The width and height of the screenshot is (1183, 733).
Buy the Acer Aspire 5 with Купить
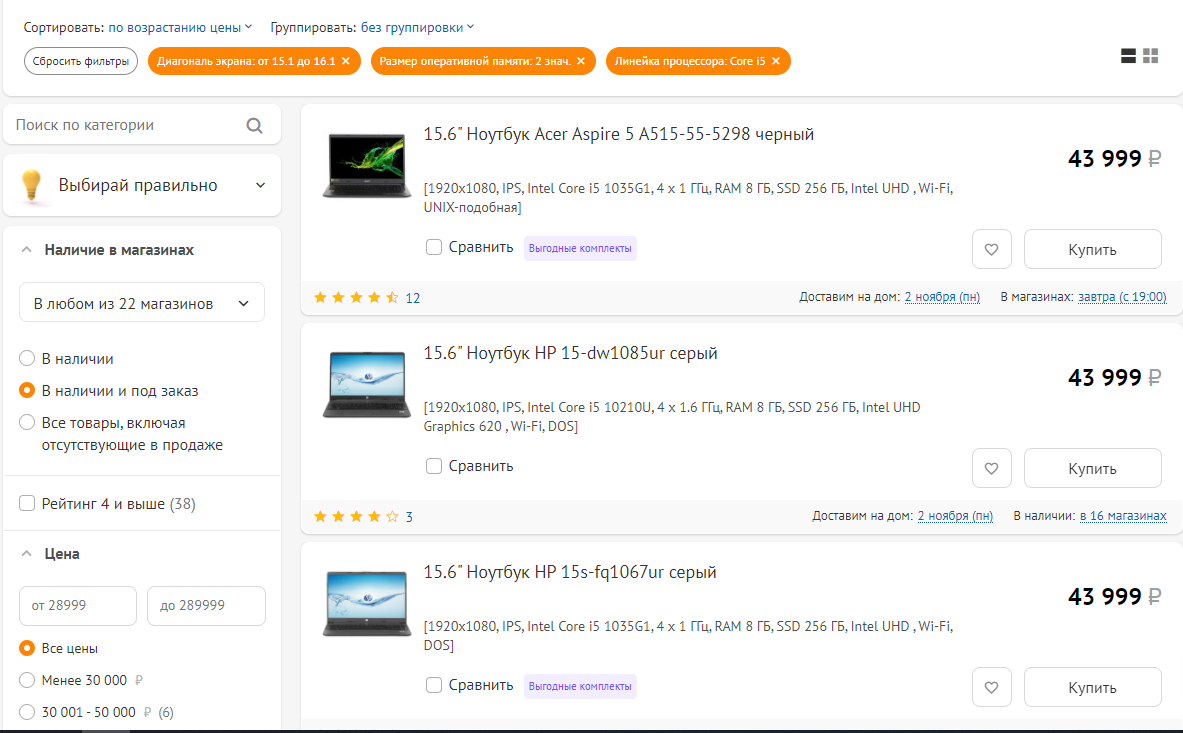(x=1092, y=249)
